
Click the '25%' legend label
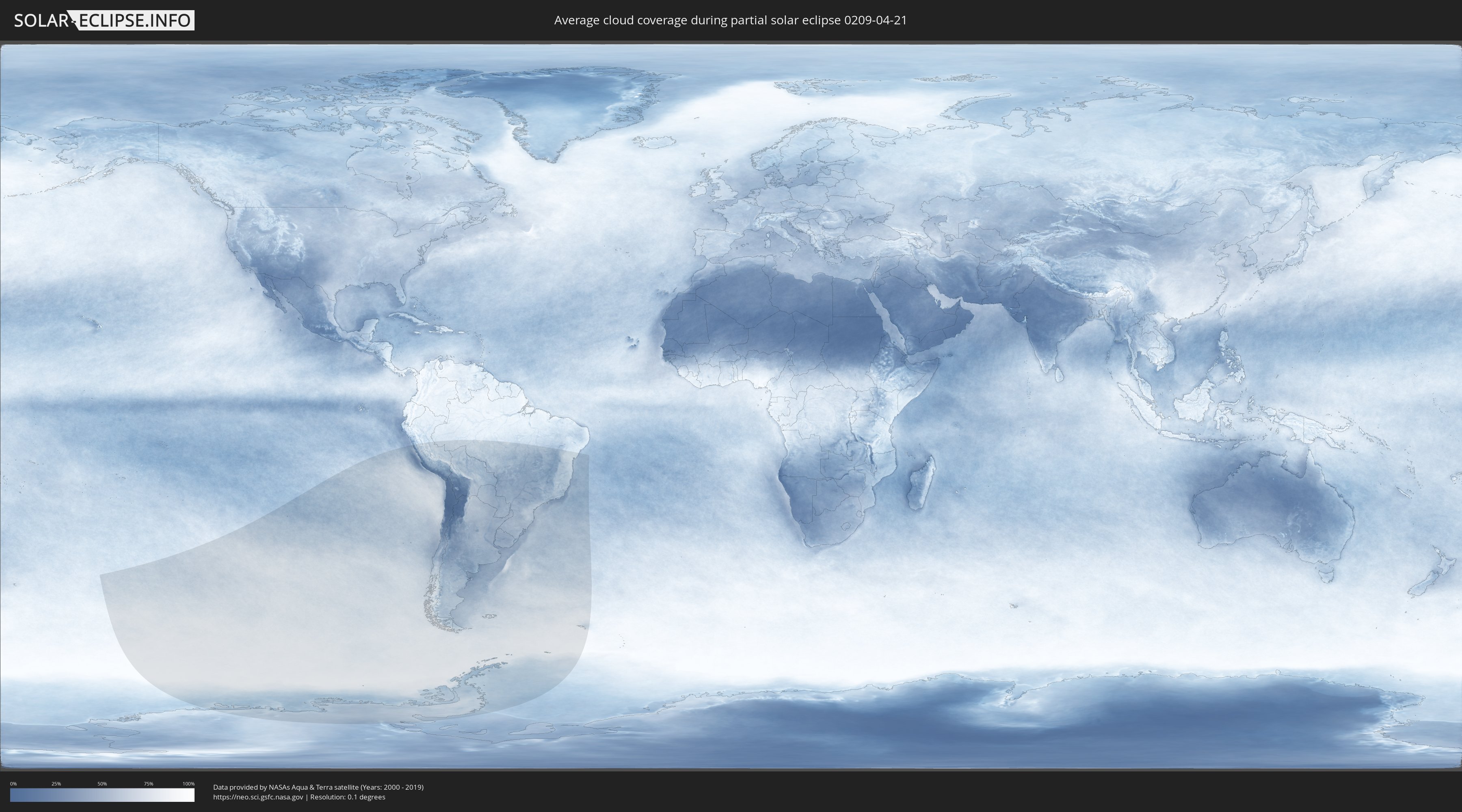tap(56, 784)
